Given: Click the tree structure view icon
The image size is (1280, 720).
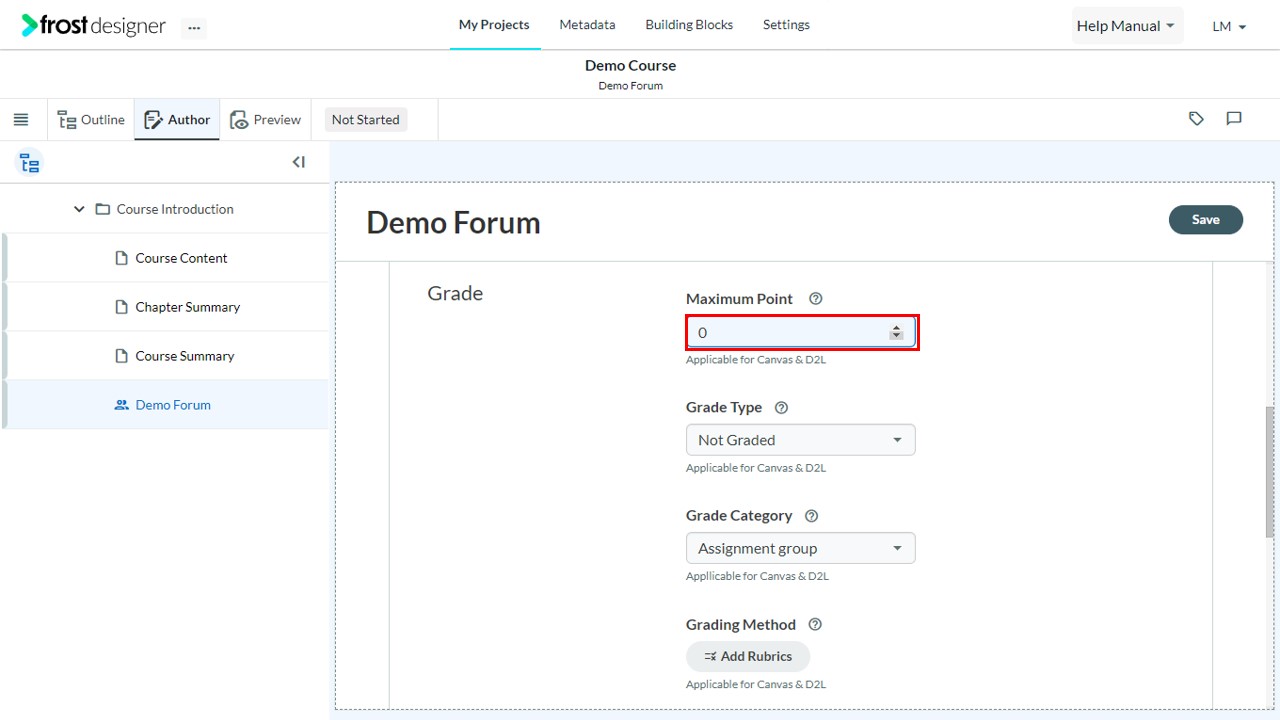Looking at the screenshot, I should [30, 163].
